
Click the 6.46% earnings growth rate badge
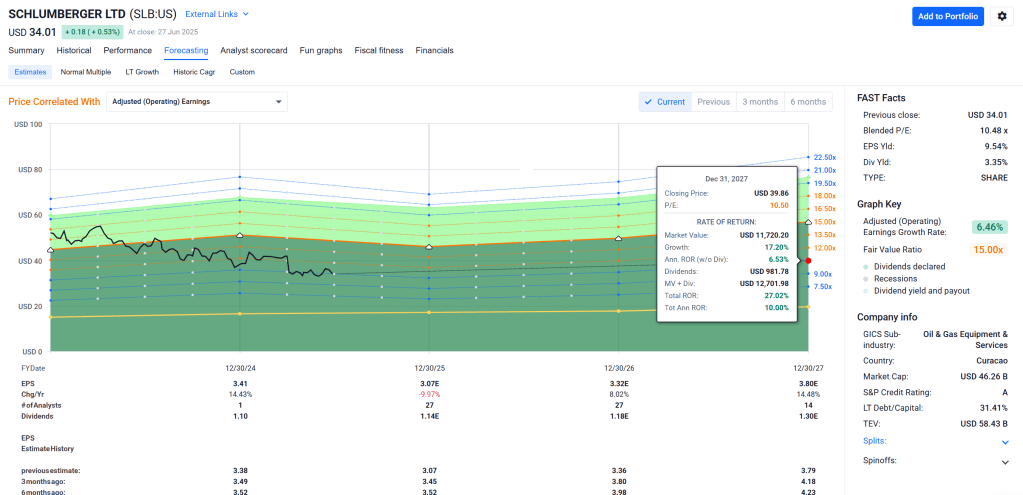pos(988,227)
